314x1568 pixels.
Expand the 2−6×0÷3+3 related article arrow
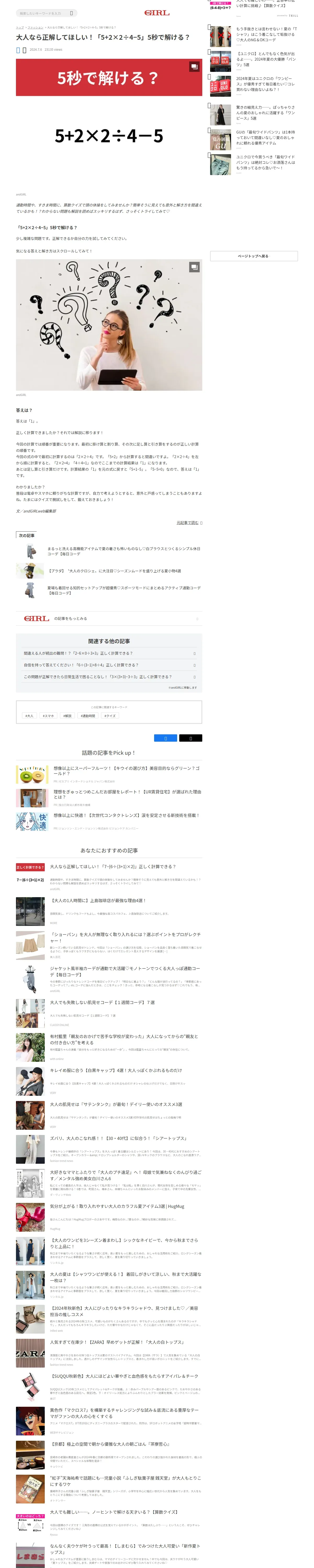(194, 654)
